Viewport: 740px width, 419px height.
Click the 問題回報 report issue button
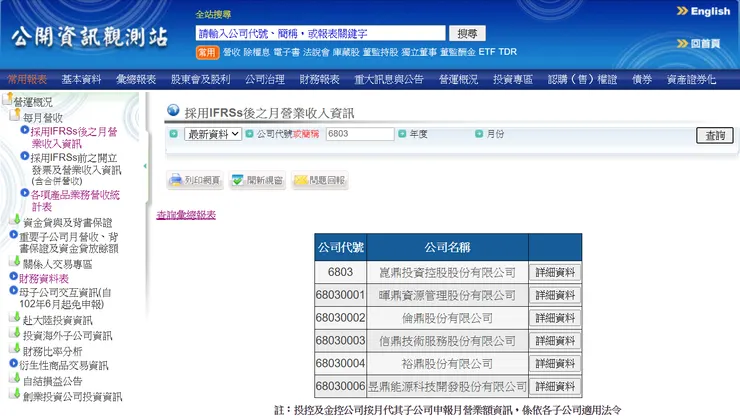(x=320, y=180)
